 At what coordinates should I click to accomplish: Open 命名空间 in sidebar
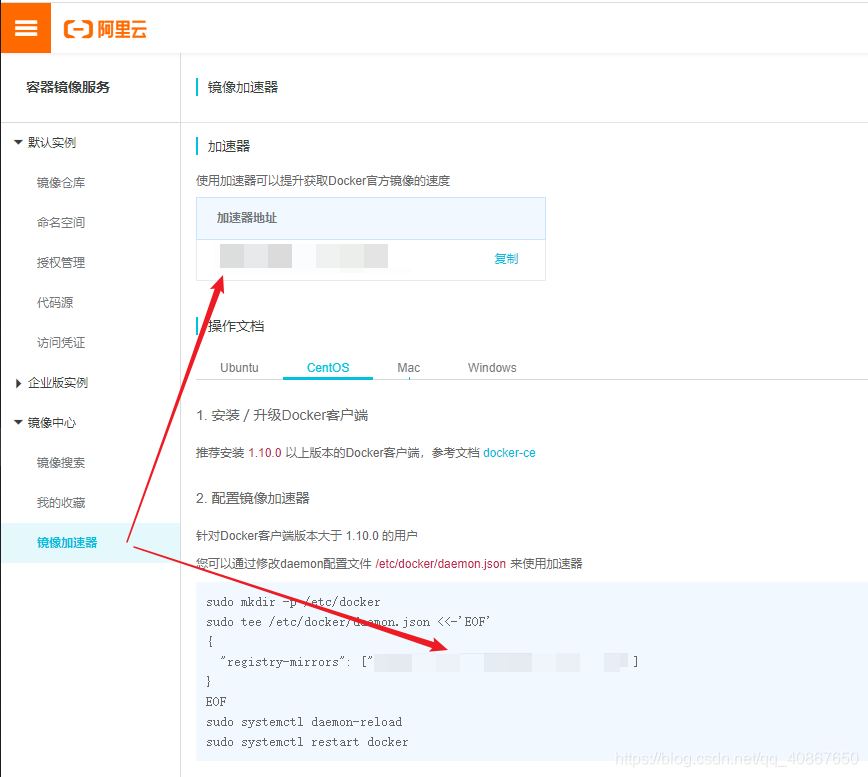(x=61, y=222)
